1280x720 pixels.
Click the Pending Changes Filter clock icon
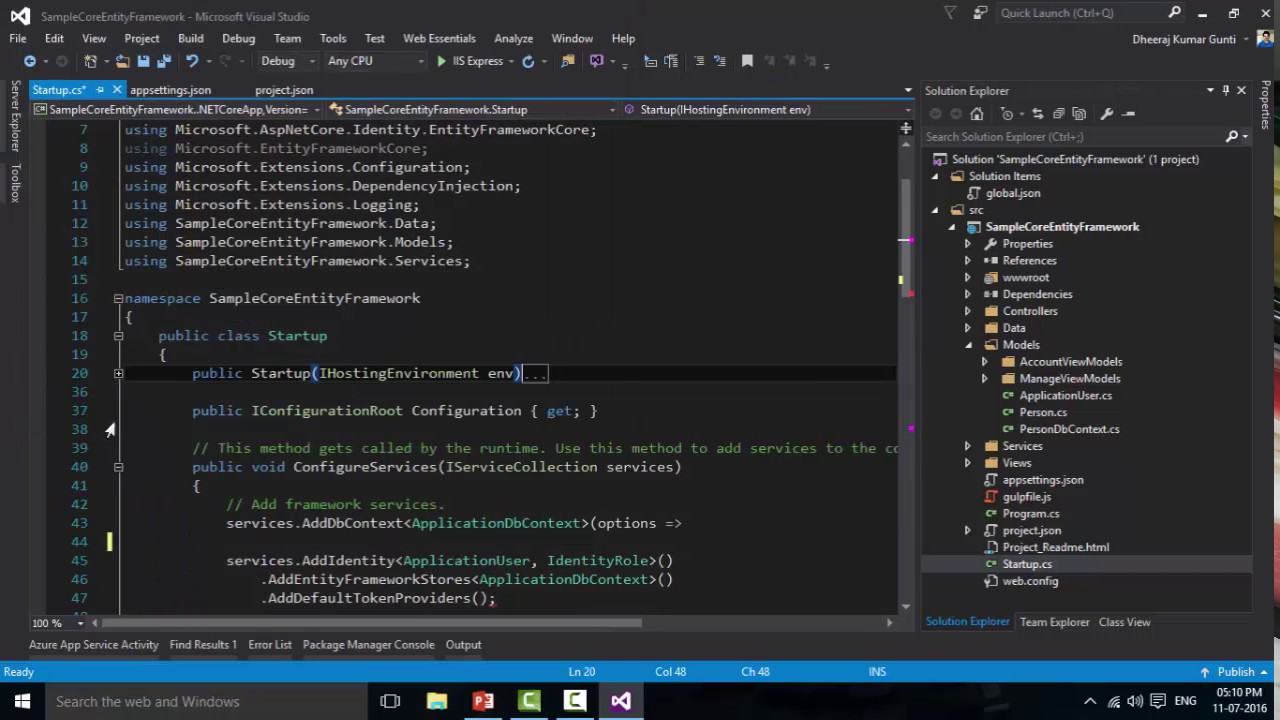(x=1007, y=113)
